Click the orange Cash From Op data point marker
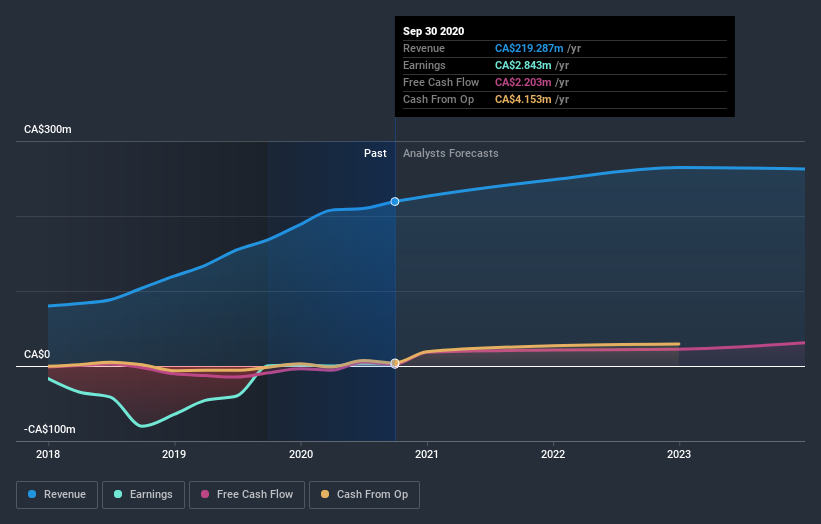The height and width of the screenshot is (524, 821). pyautogui.click(x=395, y=363)
